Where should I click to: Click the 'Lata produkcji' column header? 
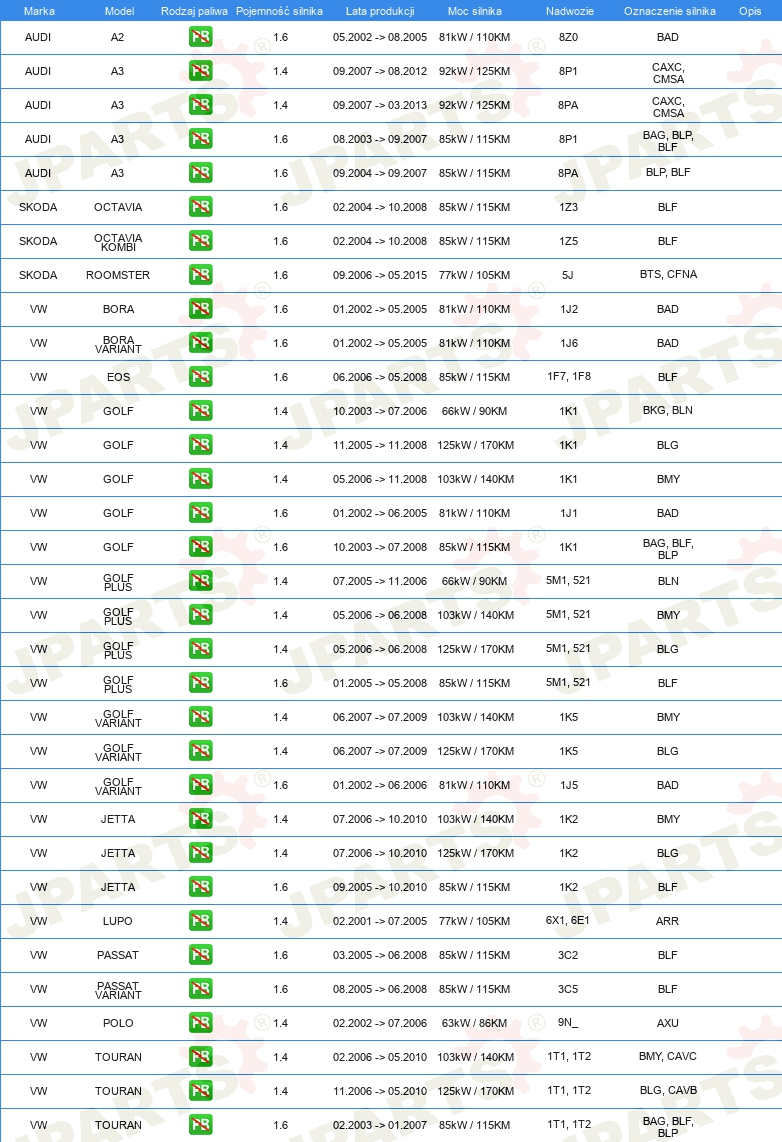pyautogui.click(x=380, y=11)
